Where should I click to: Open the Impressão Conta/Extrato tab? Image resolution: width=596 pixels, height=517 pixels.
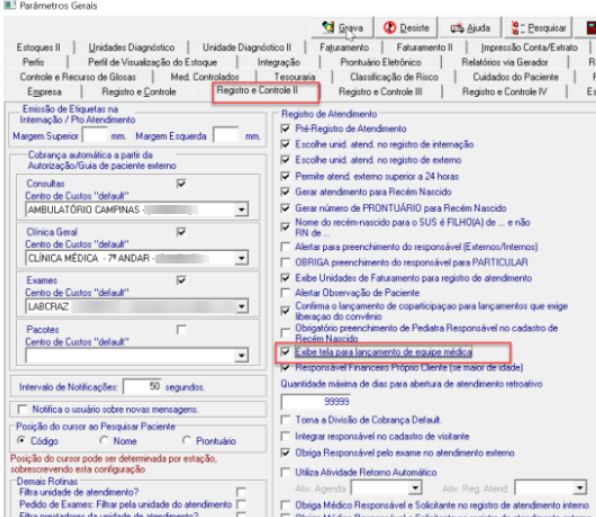pos(529,48)
